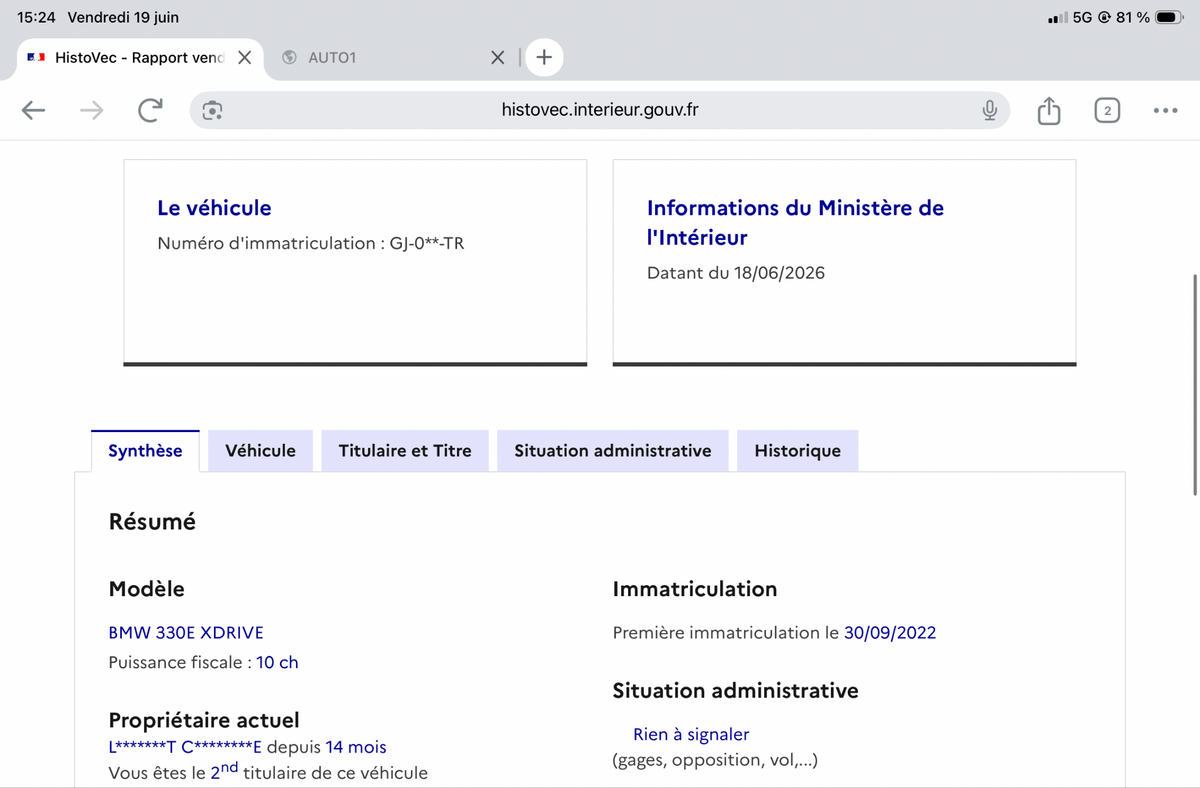Screen dimensions: 1200x788
Task: Click the battery indicator in status bar
Action: point(1170,17)
